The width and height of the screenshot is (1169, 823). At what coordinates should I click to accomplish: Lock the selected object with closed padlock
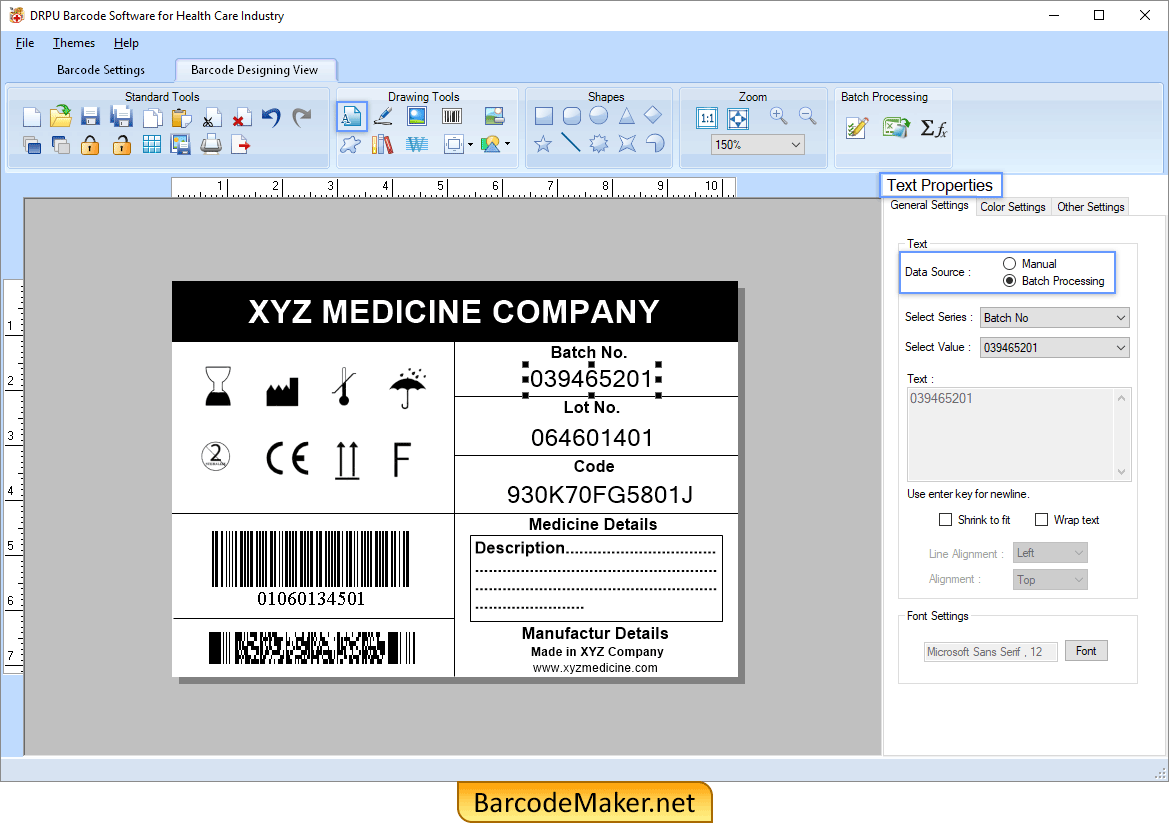pyautogui.click(x=90, y=145)
